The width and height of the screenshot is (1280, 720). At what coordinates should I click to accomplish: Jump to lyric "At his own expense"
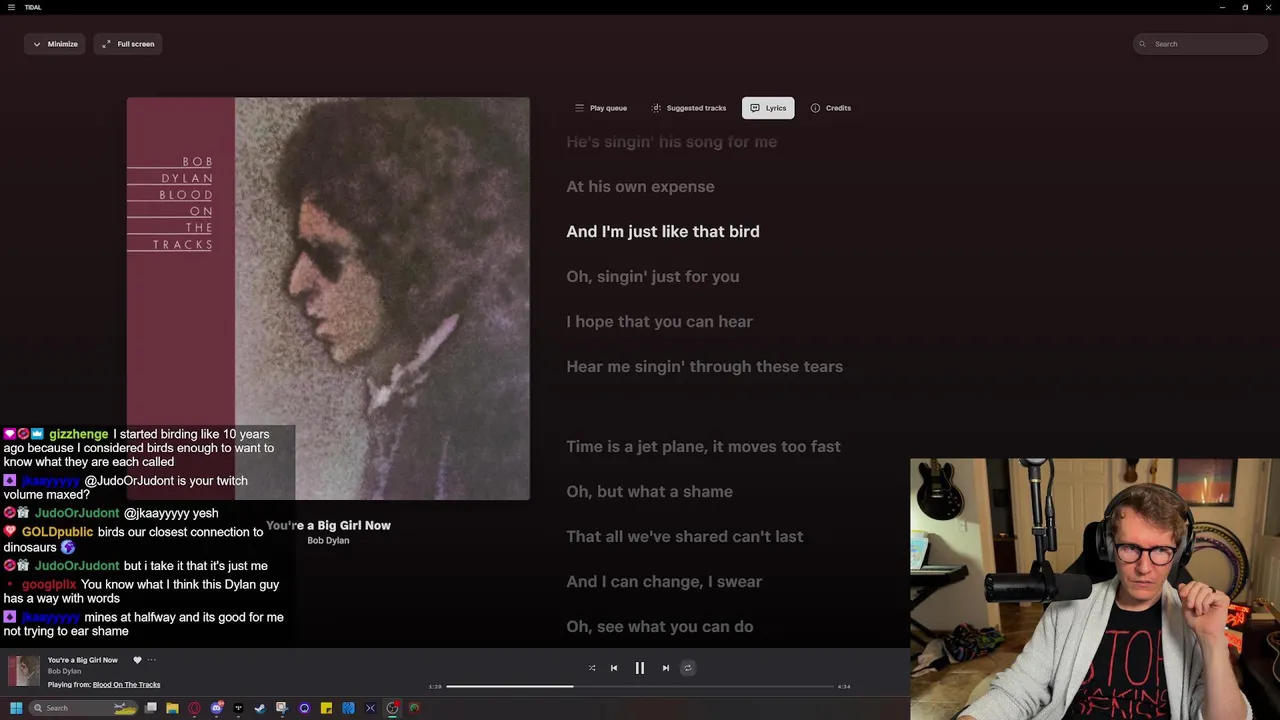click(x=640, y=187)
